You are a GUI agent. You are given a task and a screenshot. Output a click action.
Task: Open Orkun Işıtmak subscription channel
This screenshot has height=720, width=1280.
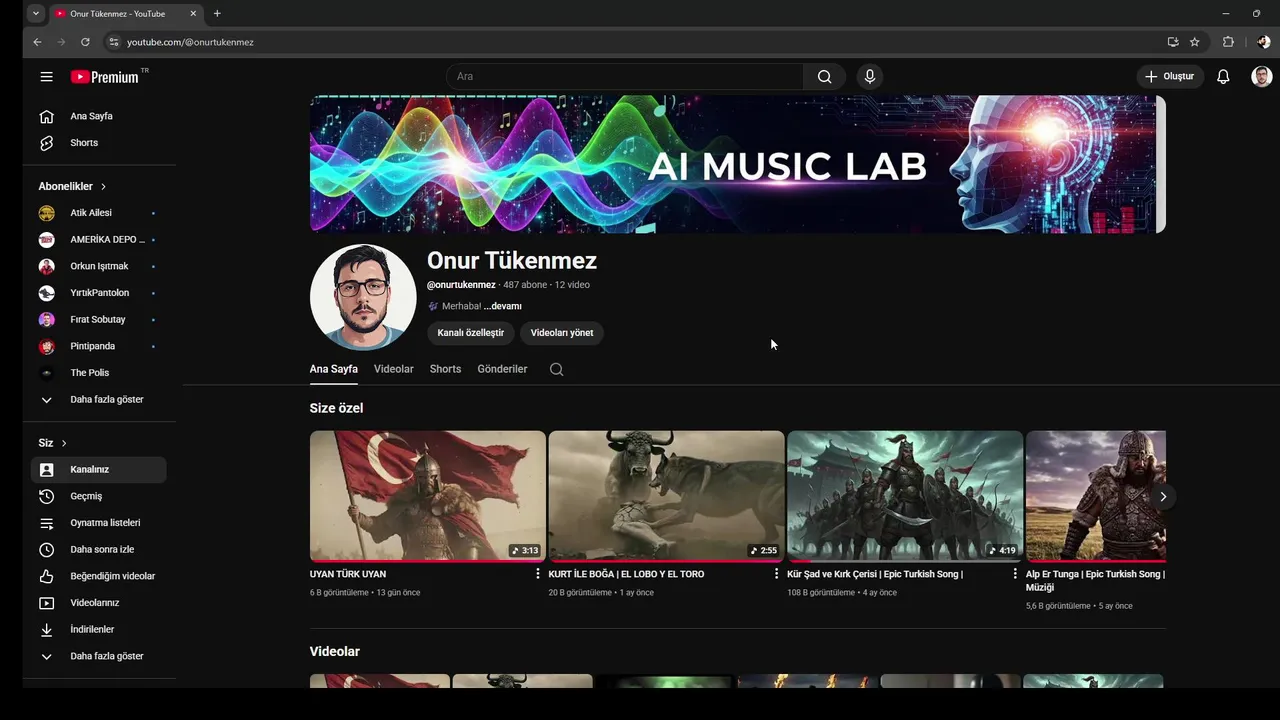98,267
